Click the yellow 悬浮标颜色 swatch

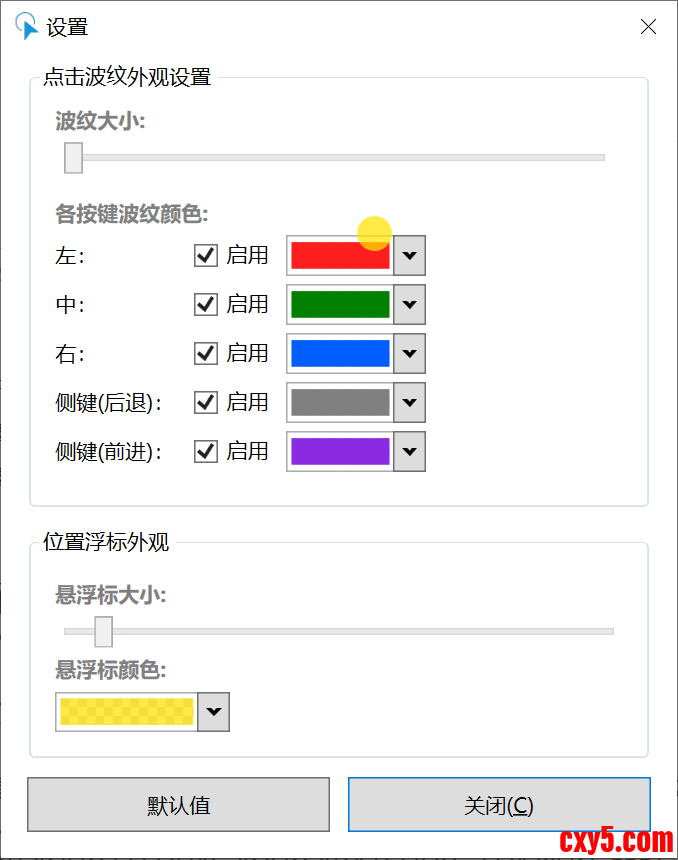(x=125, y=712)
